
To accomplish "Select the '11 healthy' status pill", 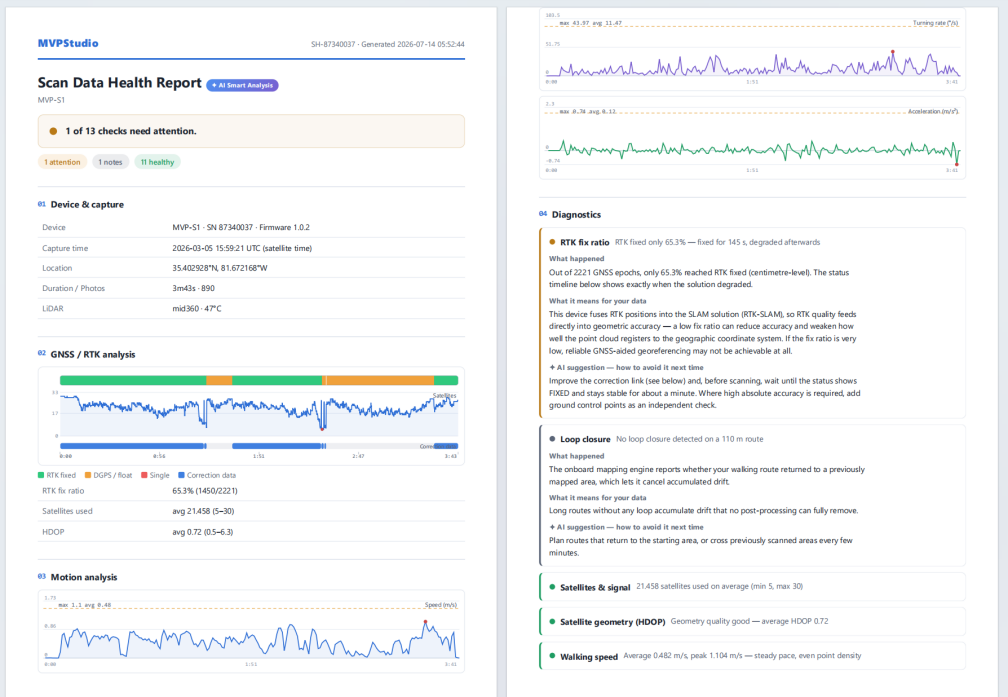I will [158, 162].
